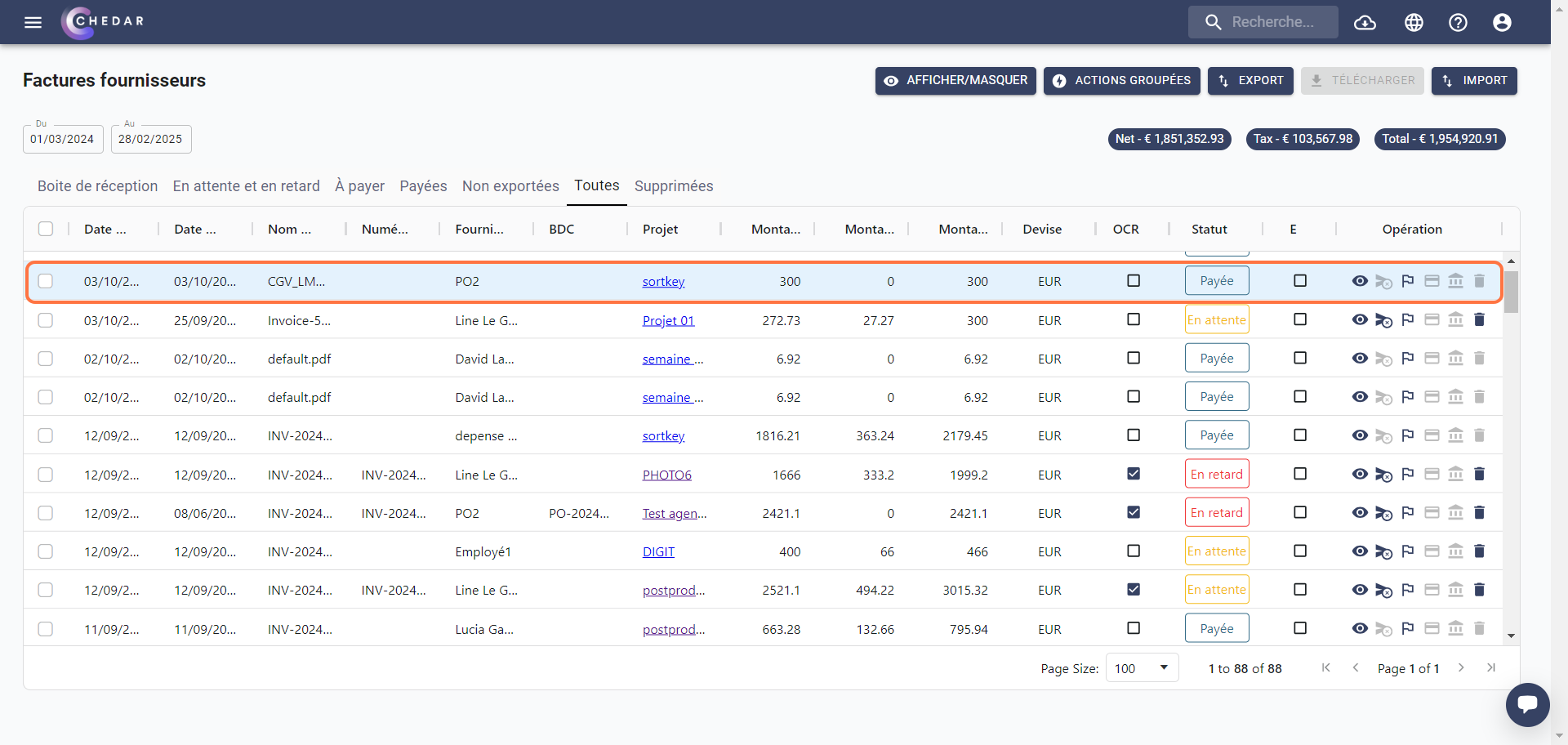Toggle OCR checkbox on PHOTO6 row

point(1134,474)
